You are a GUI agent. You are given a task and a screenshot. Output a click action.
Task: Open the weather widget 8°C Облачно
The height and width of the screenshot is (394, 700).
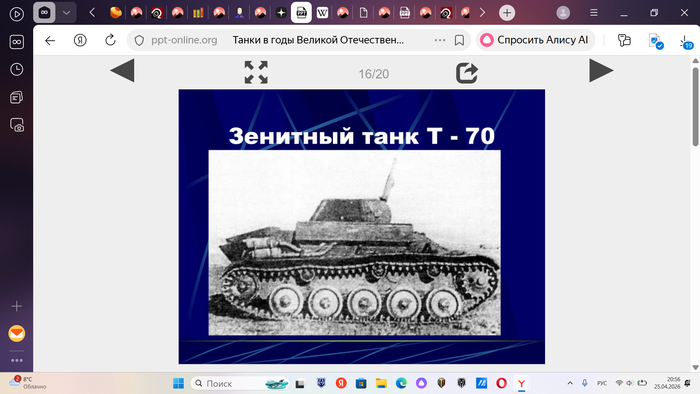pos(28,382)
